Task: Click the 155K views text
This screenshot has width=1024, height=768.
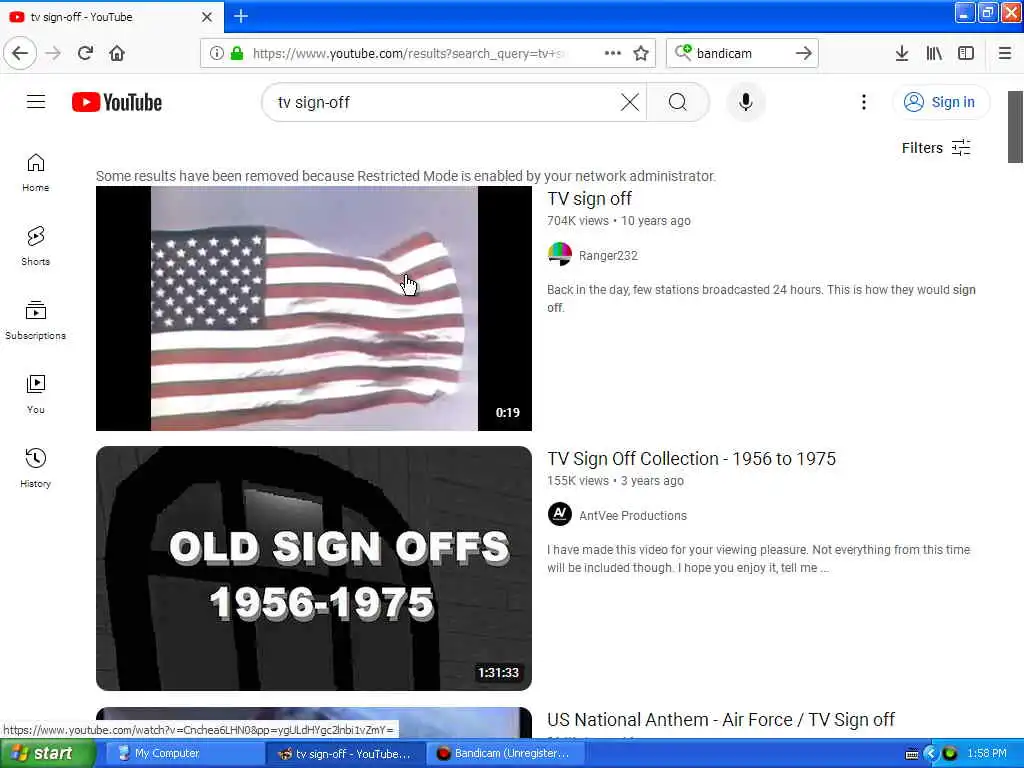Action: (x=578, y=481)
